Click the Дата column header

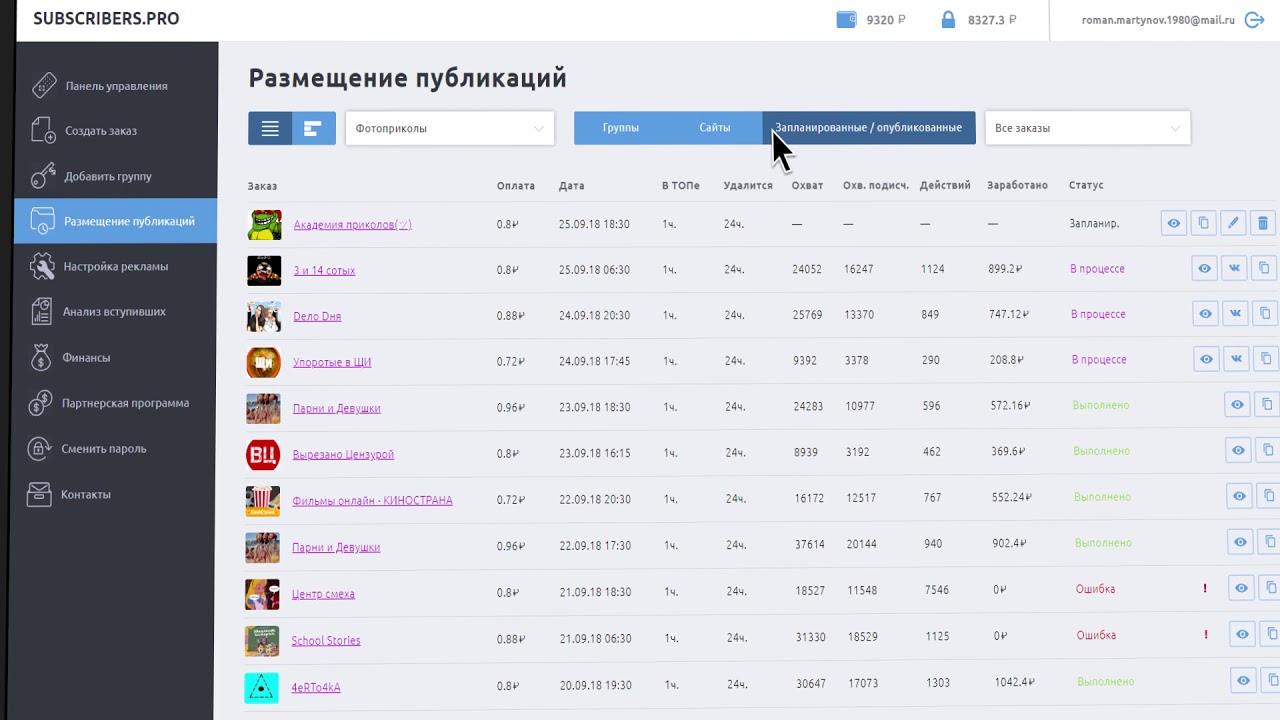[x=571, y=186]
